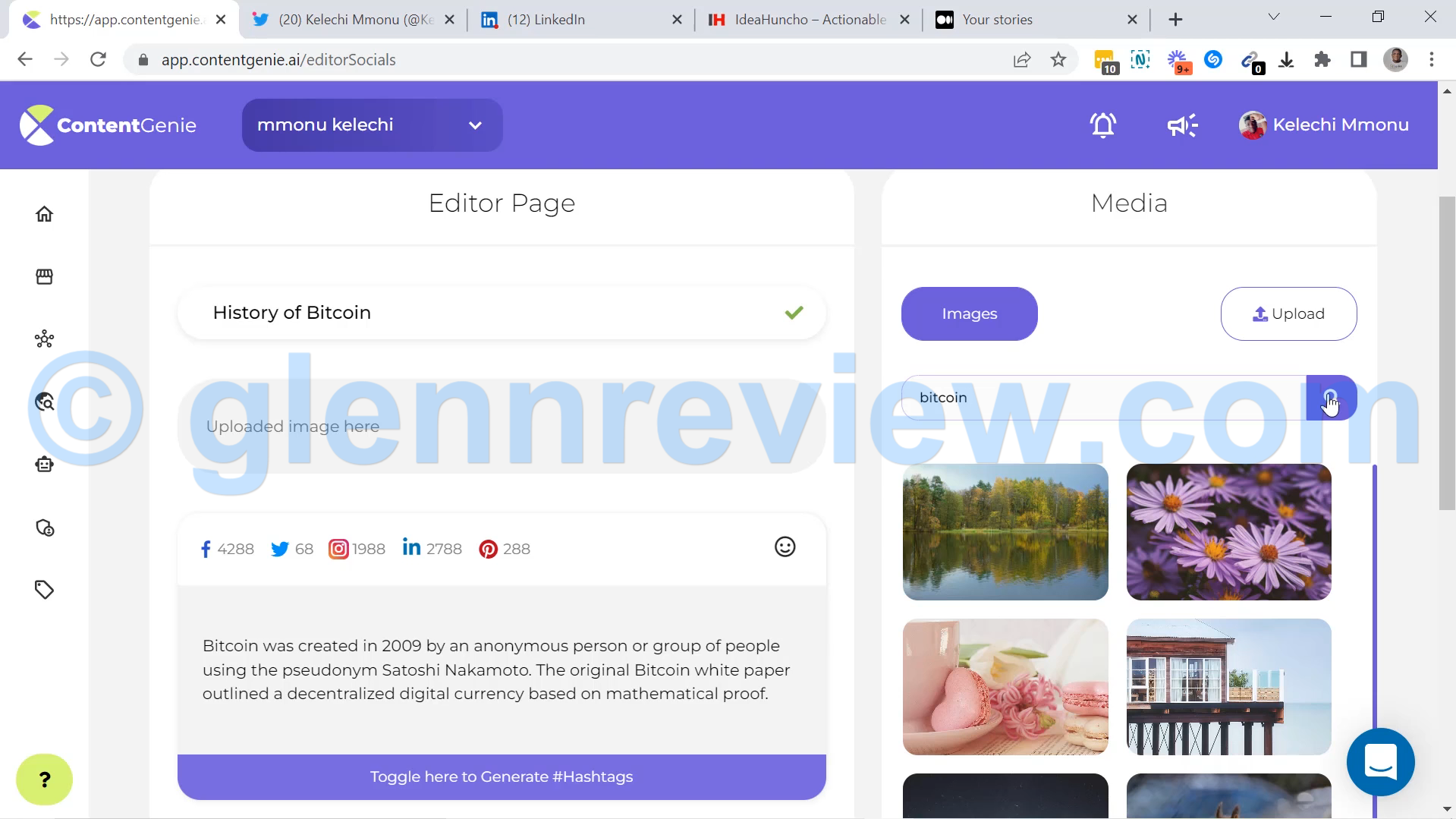Open the tab search chevron
The height and width of the screenshot is (819, 1456).
pyautogui.click(x=1274, y=17)
